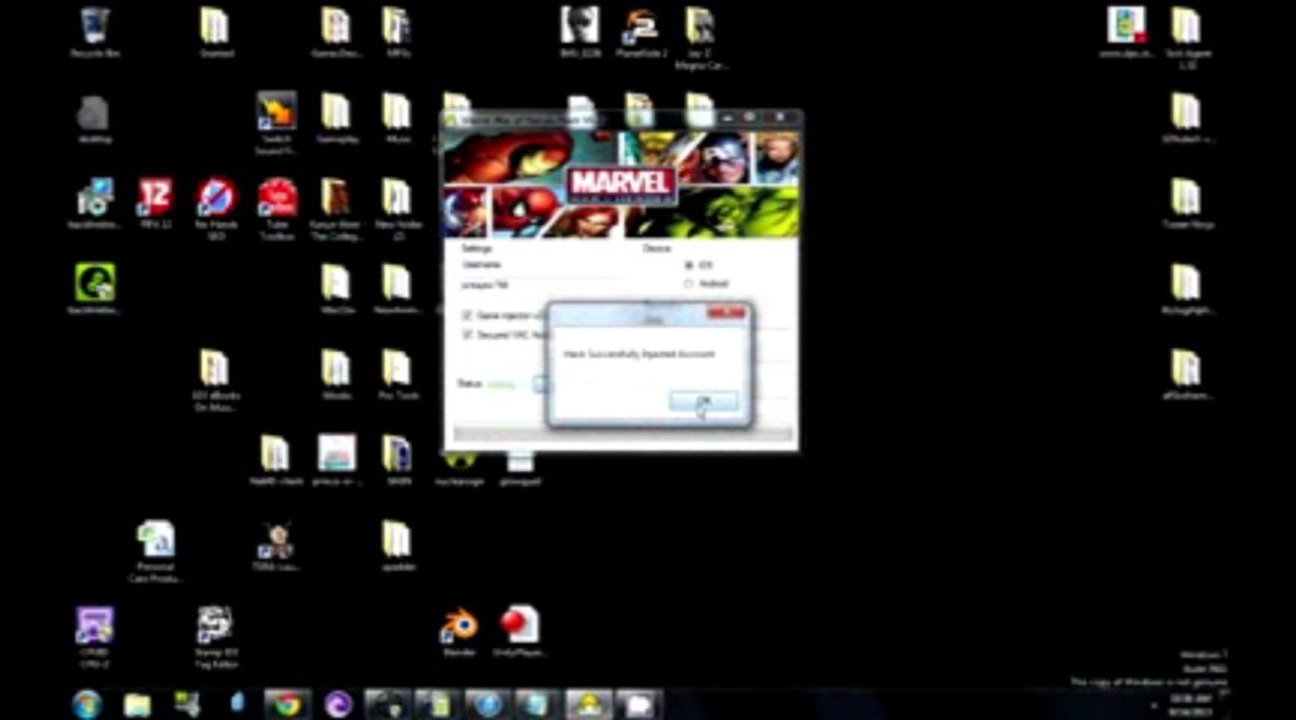Open the UnityPlayer desktop icon with red ball

coord(519,632)
